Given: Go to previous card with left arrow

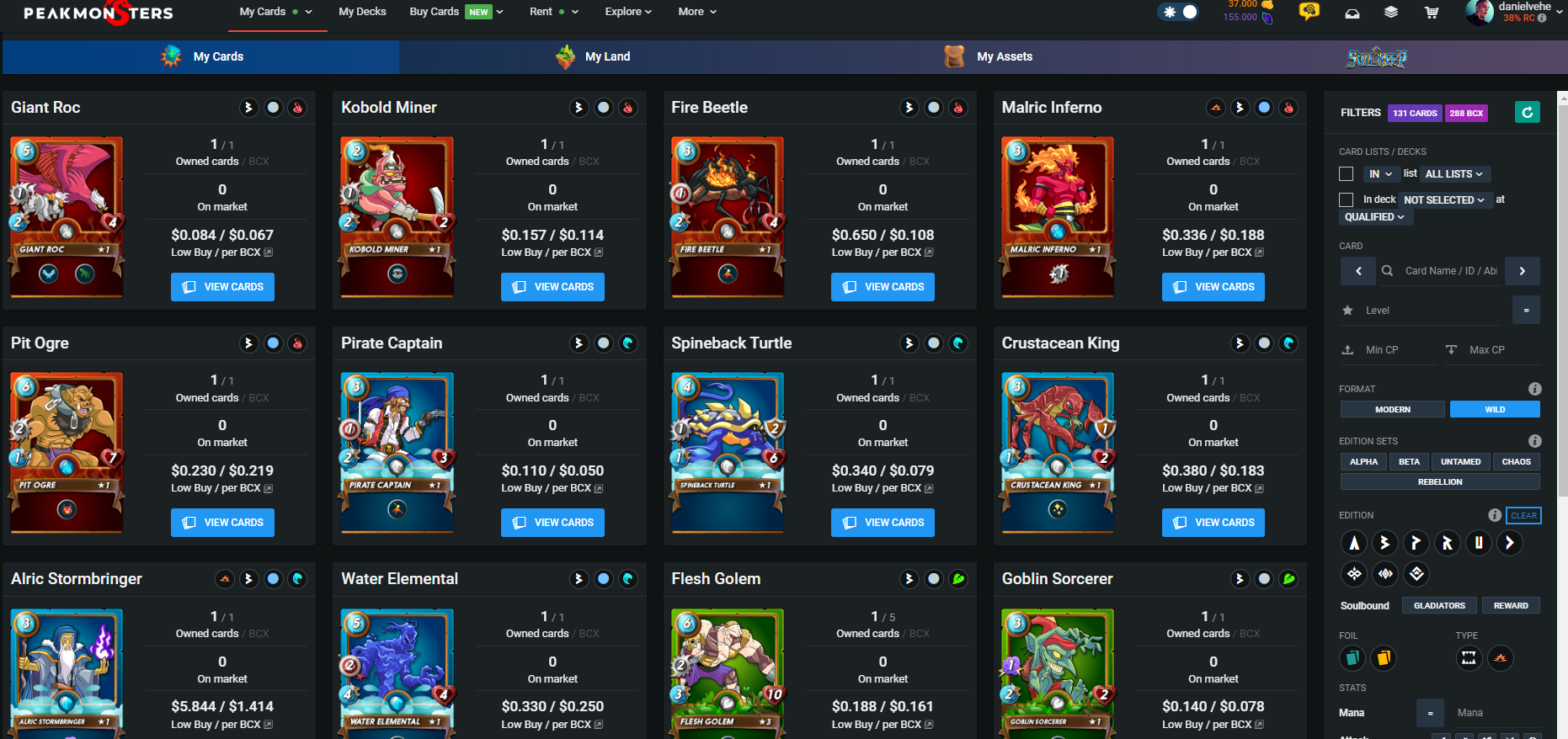Looking at the screenshot, I should 1358,271.
